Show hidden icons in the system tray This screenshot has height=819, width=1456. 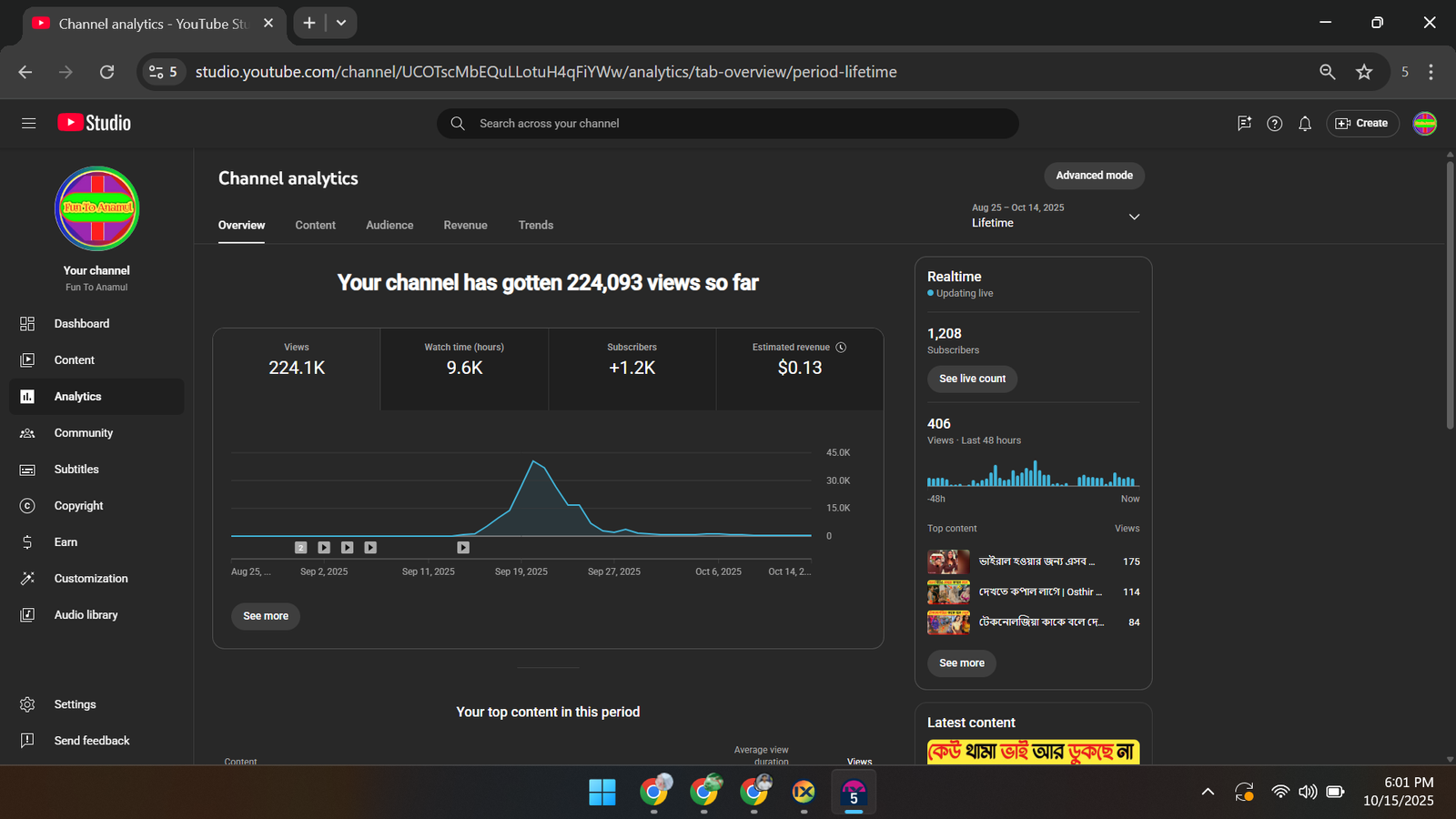point(1208,792)
